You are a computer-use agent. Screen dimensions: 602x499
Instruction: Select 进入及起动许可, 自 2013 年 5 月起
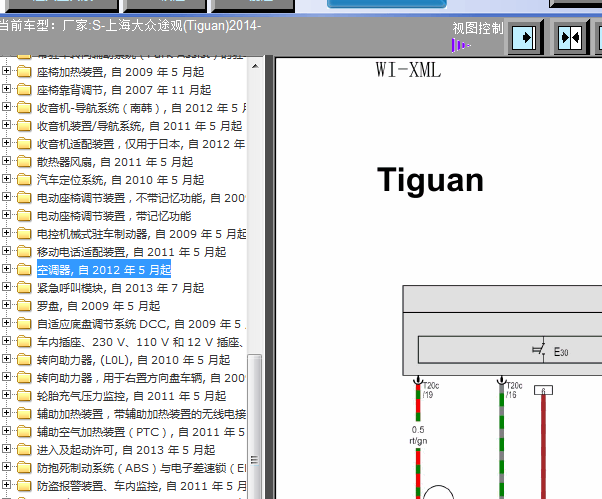pyautogui.click(x=126, y=450)
